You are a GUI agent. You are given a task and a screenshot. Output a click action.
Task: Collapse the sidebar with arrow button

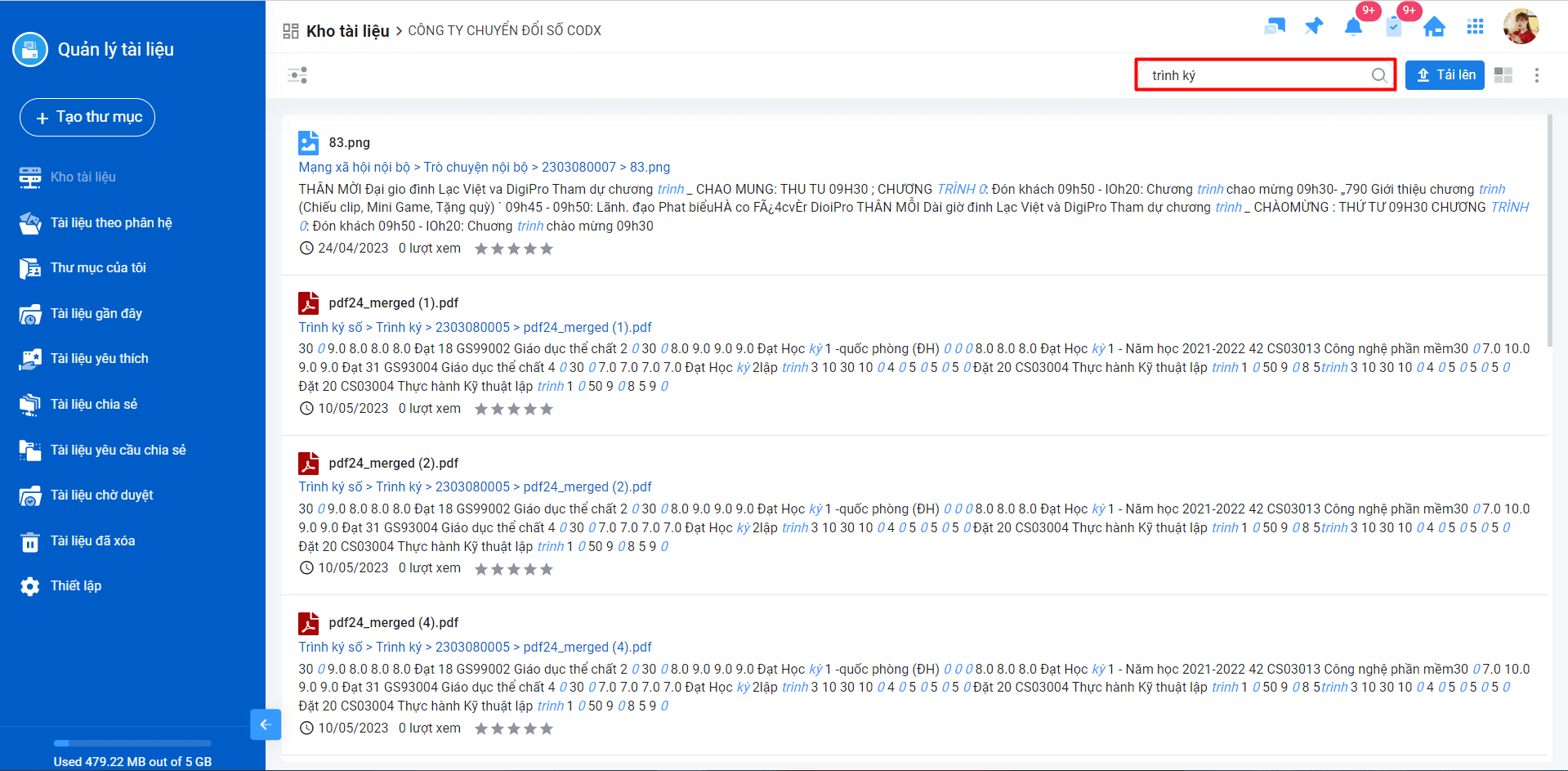[266, 724]
